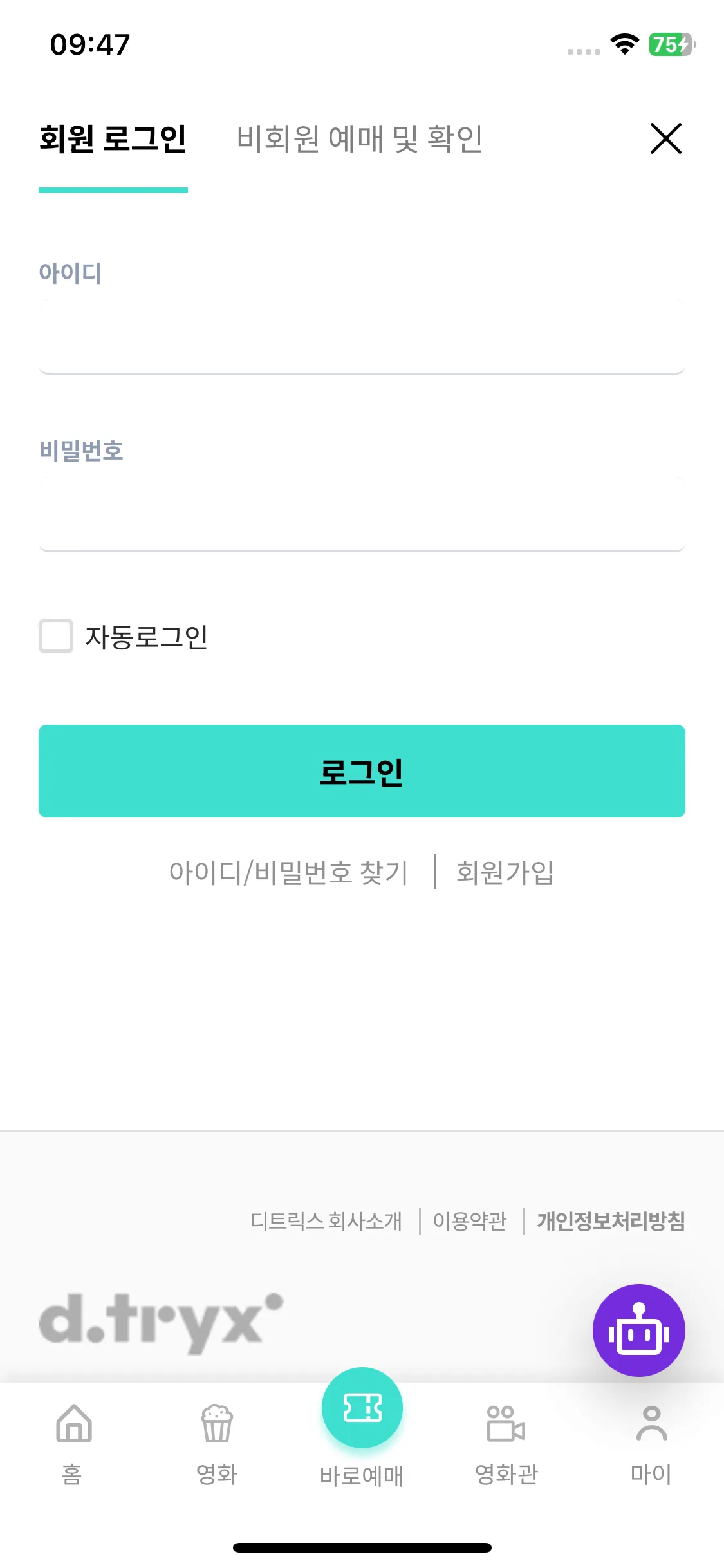This screenshot has height=1568, width=724.
Task: Open the theater camera icon tab
Action: point(506,1424)
